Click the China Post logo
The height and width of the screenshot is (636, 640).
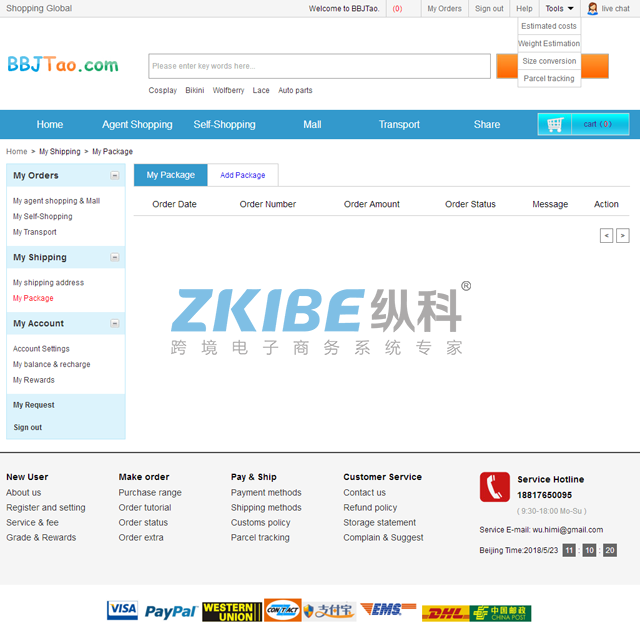point(500,613)
